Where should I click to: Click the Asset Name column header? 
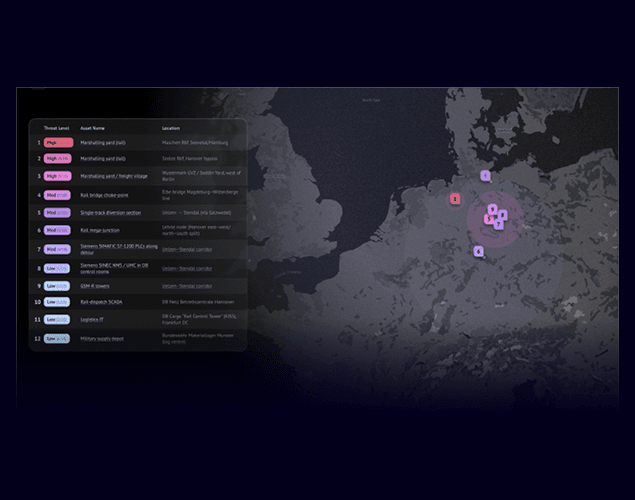pos(93,128)
